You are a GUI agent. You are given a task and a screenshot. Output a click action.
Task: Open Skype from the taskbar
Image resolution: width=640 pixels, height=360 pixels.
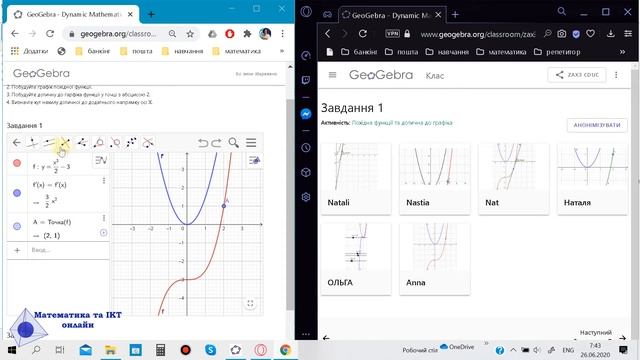coord(210,350)
